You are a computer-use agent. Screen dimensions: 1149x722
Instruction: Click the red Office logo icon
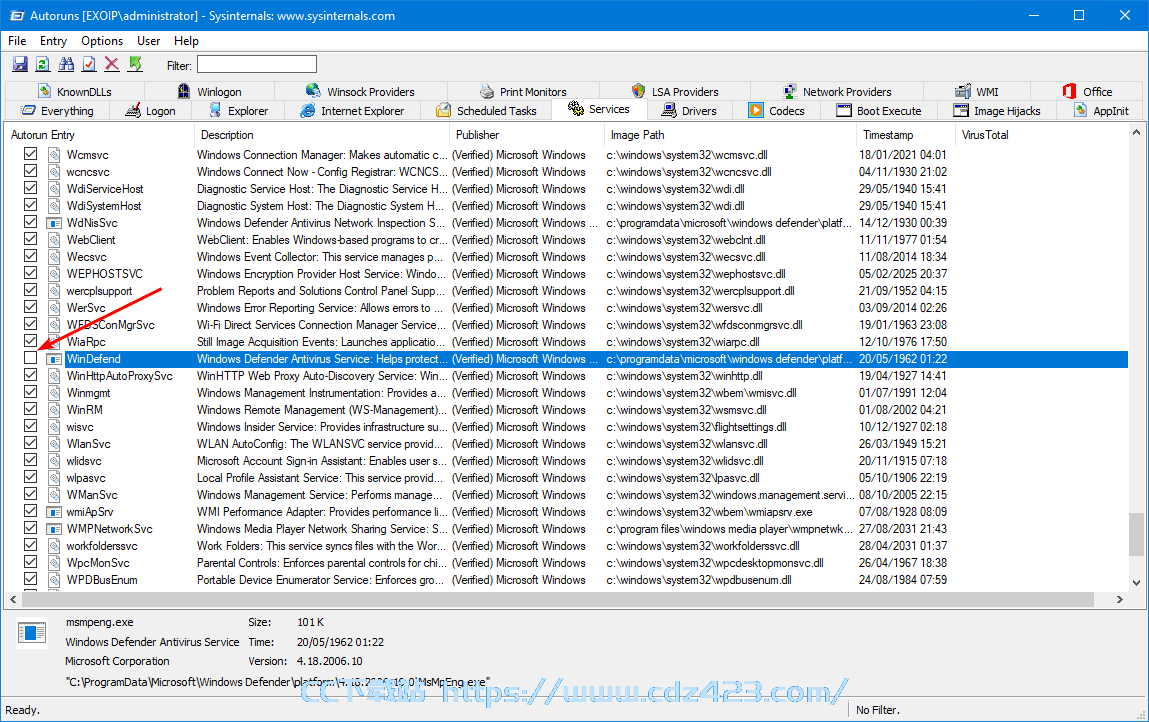[1069, 91]
